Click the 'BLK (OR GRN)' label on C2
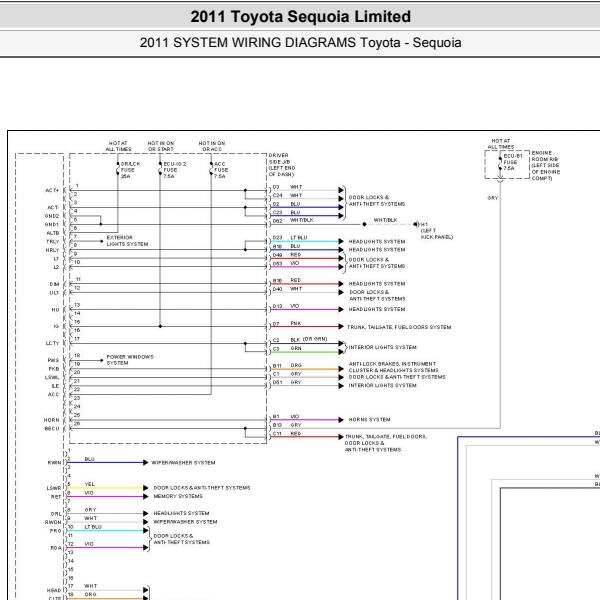Viewport: 600px width, 600px height. point(309,339)
